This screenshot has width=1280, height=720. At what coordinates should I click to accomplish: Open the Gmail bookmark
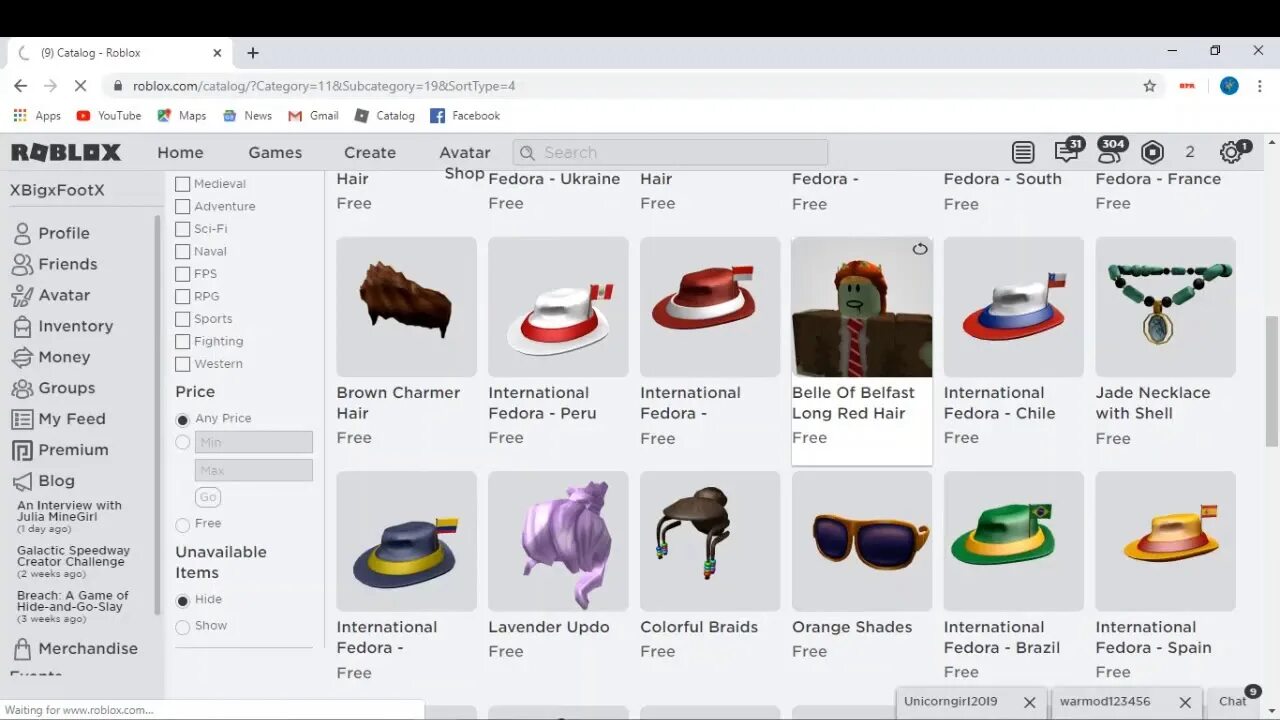click(x=313, y=116)
